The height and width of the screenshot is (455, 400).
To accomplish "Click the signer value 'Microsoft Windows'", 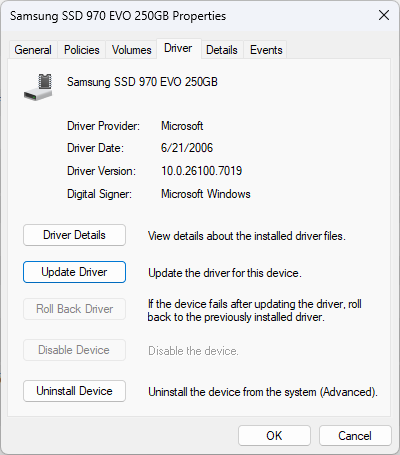I will tap(206, 194).
